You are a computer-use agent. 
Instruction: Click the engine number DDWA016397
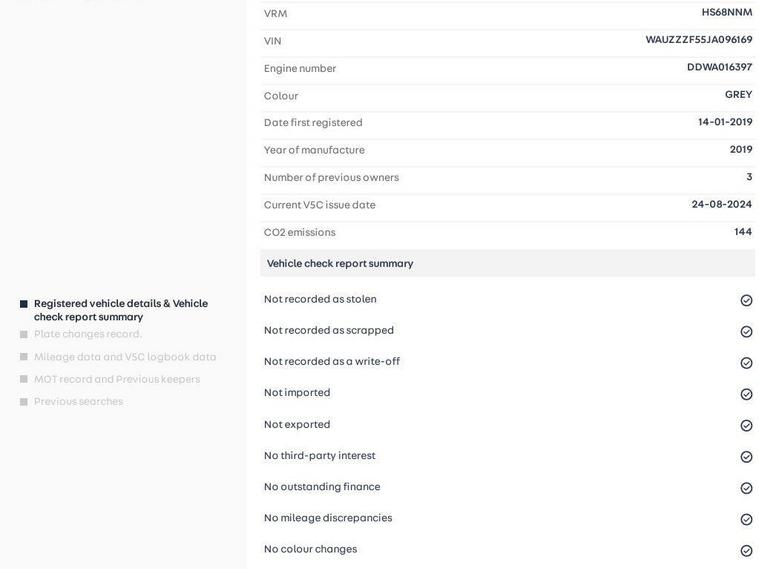point(719,67)
